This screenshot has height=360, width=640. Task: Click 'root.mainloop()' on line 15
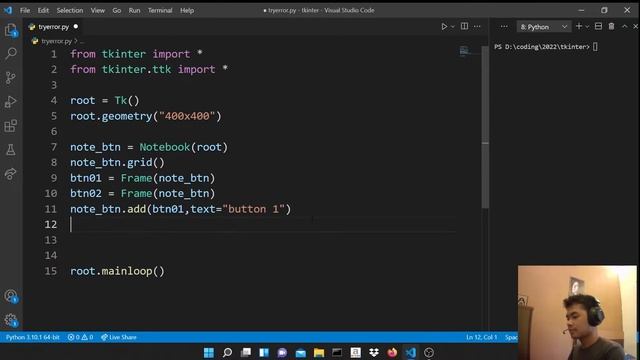click(118, 271)
